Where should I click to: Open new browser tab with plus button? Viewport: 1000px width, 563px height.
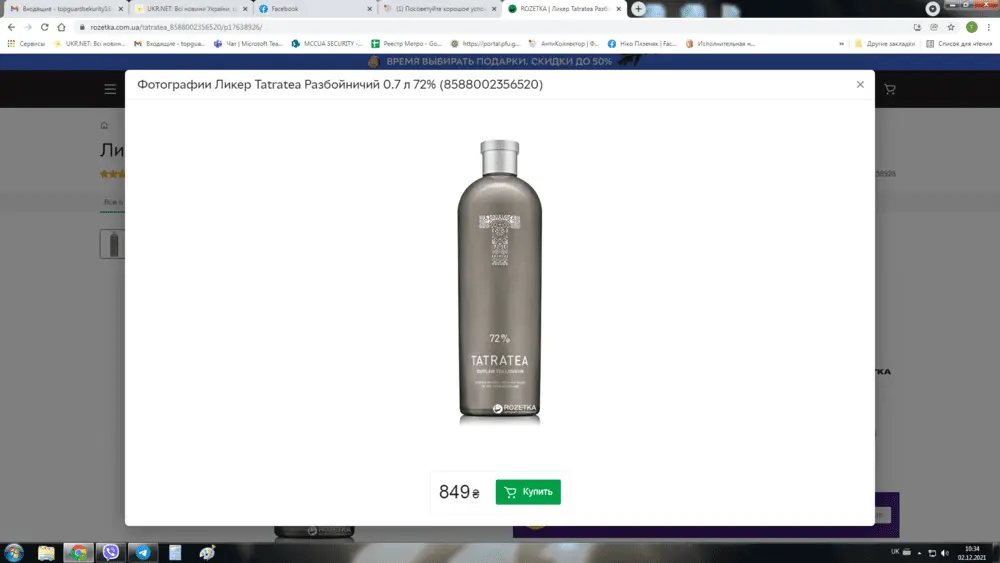click(638, 9)
